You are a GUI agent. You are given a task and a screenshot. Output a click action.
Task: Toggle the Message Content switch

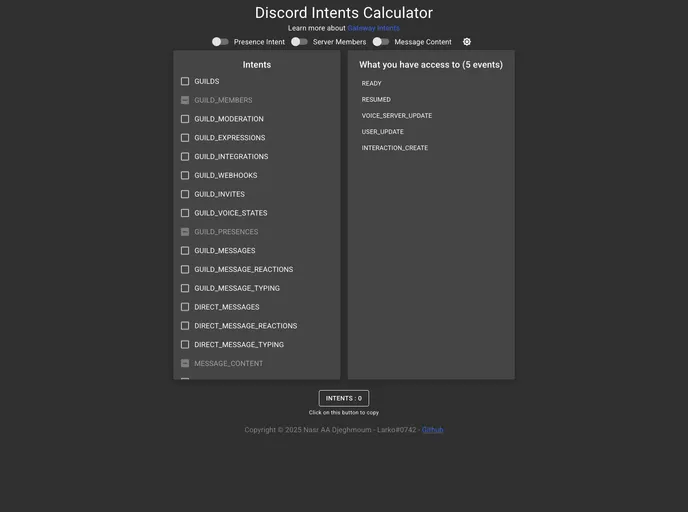(381, 42)
